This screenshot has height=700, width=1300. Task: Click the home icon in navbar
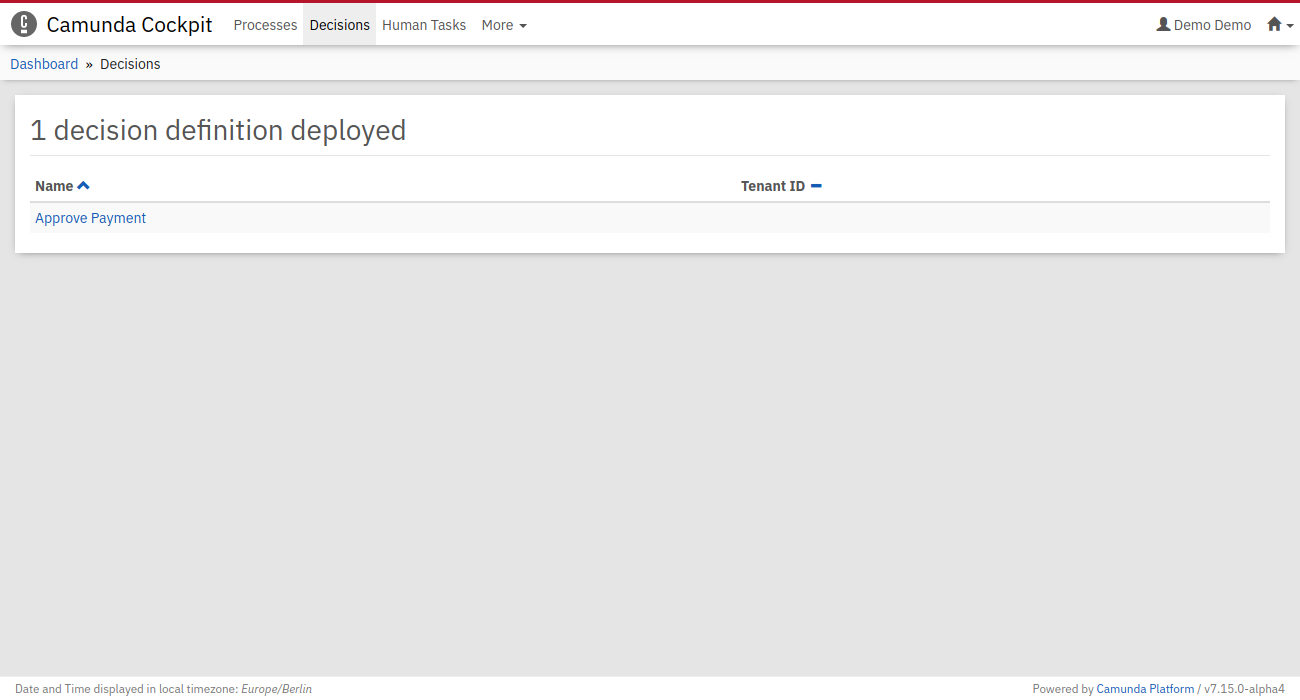[x=1274, y=25]
